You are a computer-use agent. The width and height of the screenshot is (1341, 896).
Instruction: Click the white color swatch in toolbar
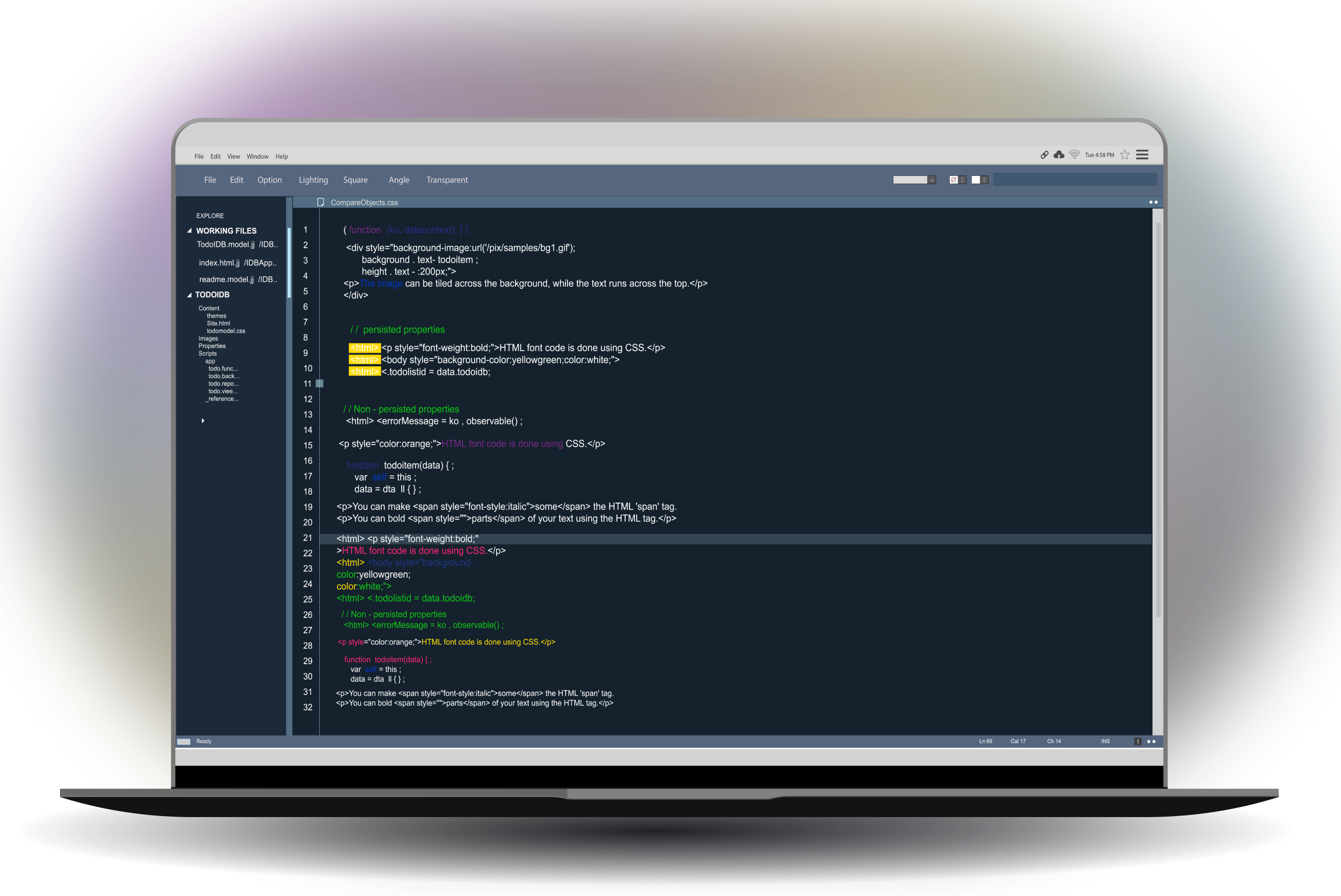tap(975, 180)
